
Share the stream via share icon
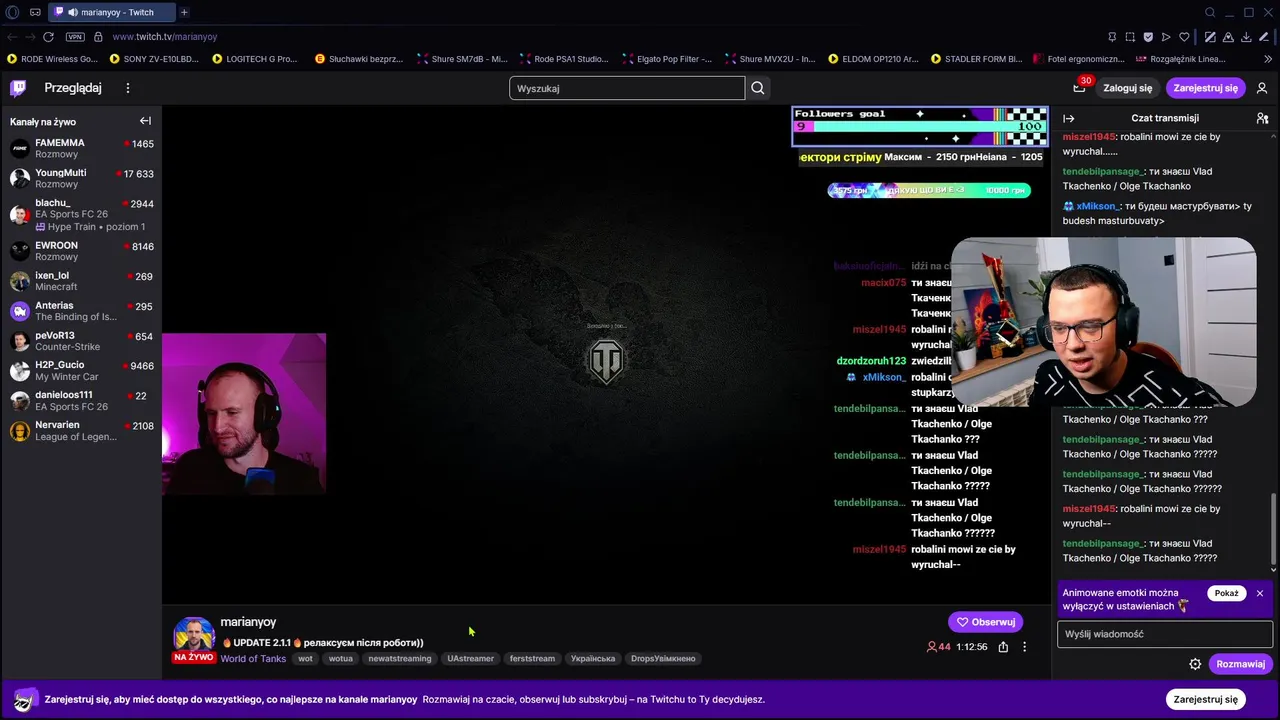pos(1003,647)
